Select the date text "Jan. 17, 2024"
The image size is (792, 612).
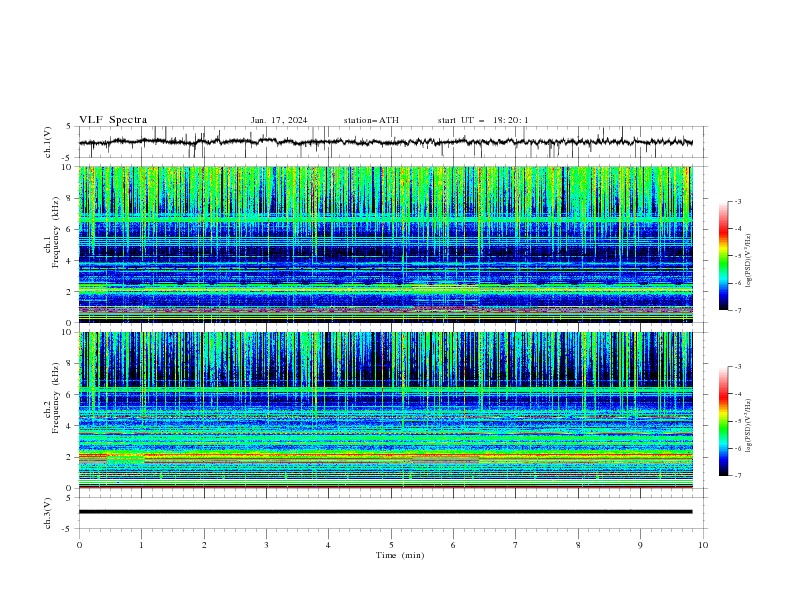pyautogui.click(x=279, y=120)
